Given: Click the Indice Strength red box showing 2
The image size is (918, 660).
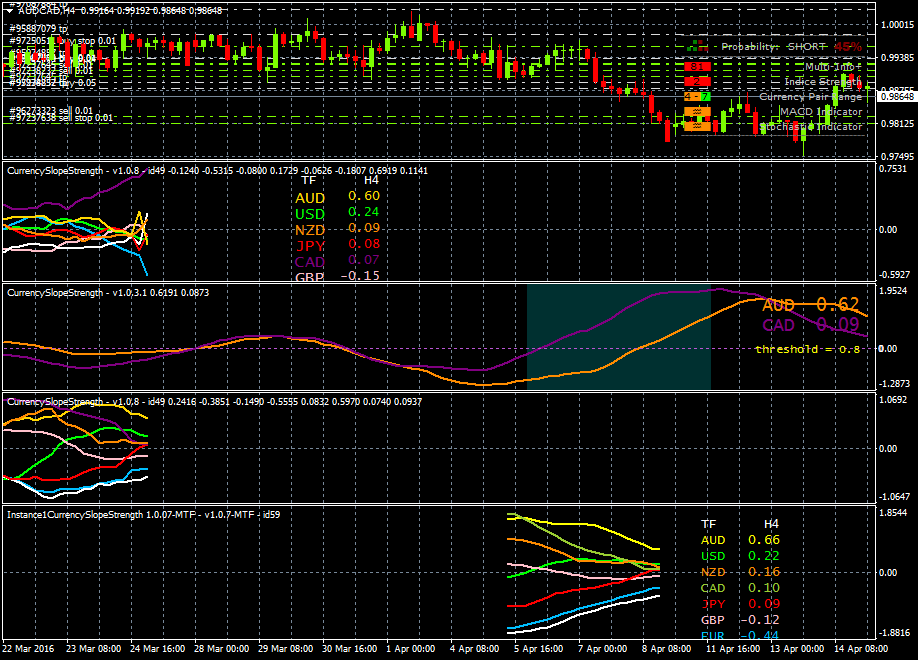Looking at the screenshot, I should point(697,82).
